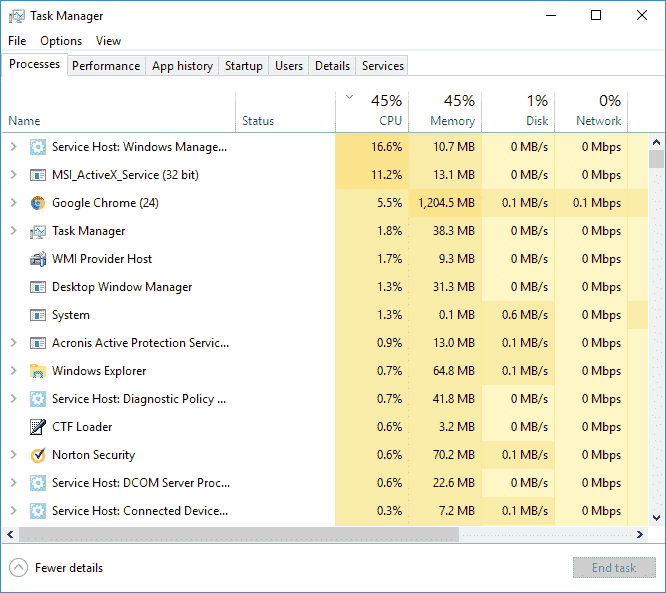Click the Windows Explorer folder icon
The image size is (666, 593).
click(x=38, y=371)
